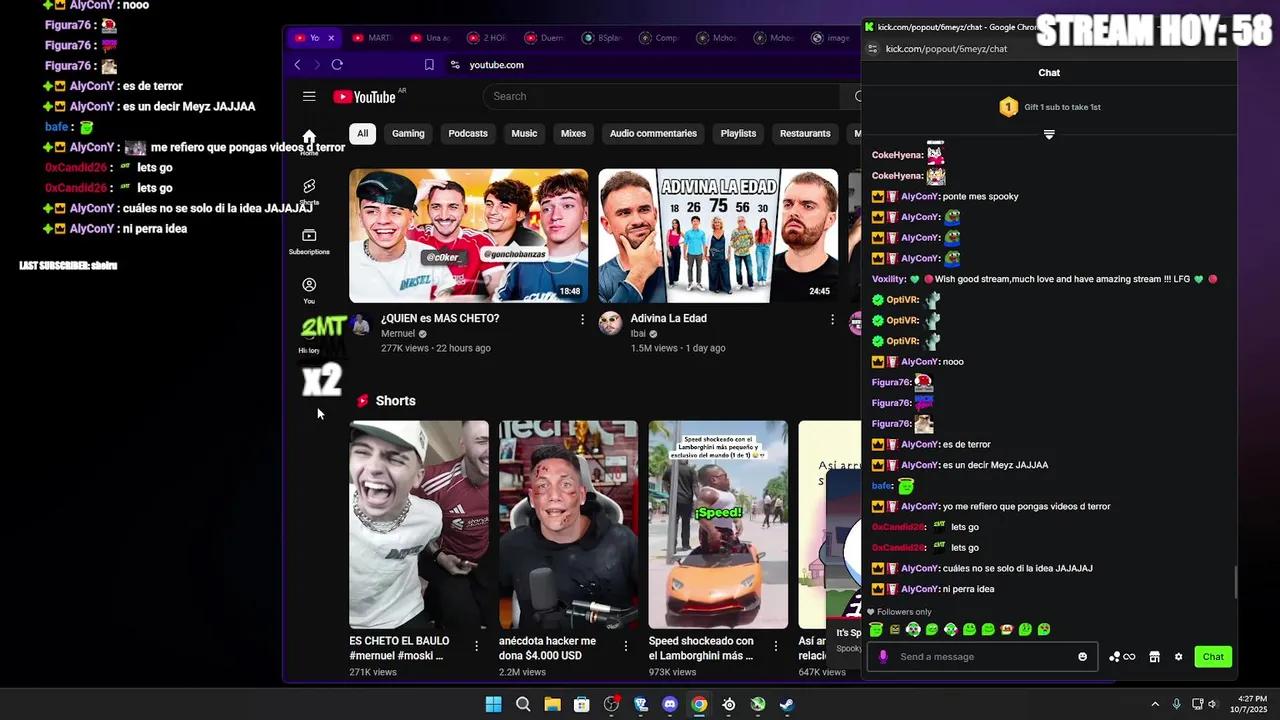The image size is (1280, 720).
Task: Open Windows taskbar search
Action: pos(523,705)
